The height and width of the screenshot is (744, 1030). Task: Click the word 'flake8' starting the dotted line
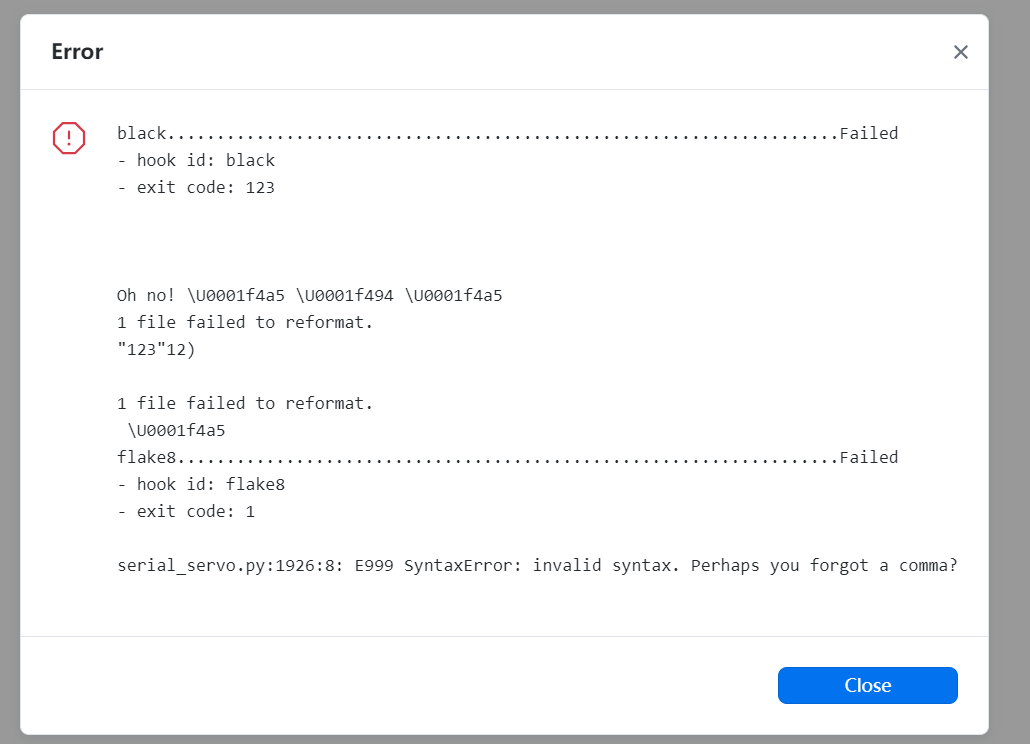pos(146,457)
